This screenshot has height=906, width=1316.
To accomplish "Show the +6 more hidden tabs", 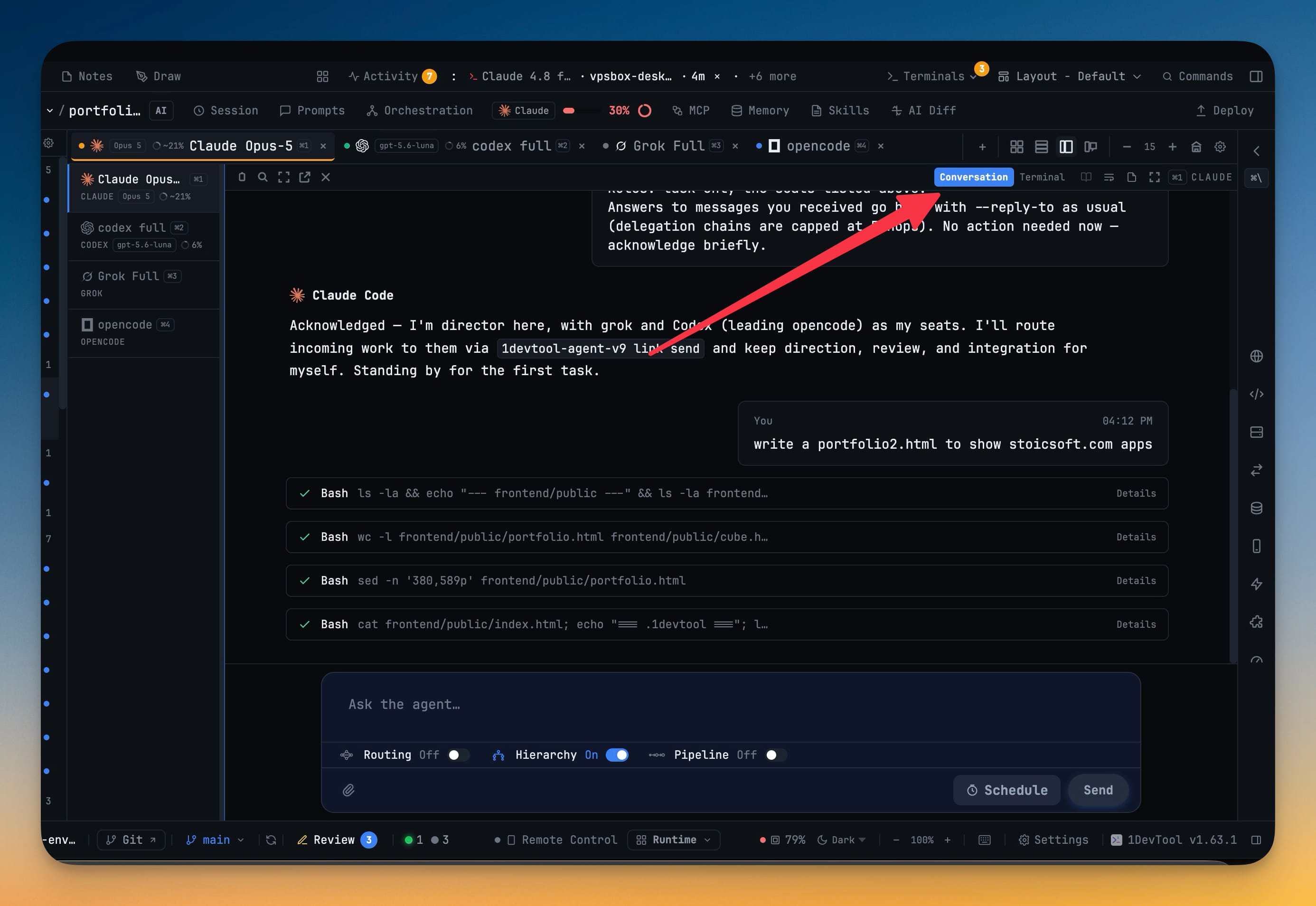I will tap(772, 76).
